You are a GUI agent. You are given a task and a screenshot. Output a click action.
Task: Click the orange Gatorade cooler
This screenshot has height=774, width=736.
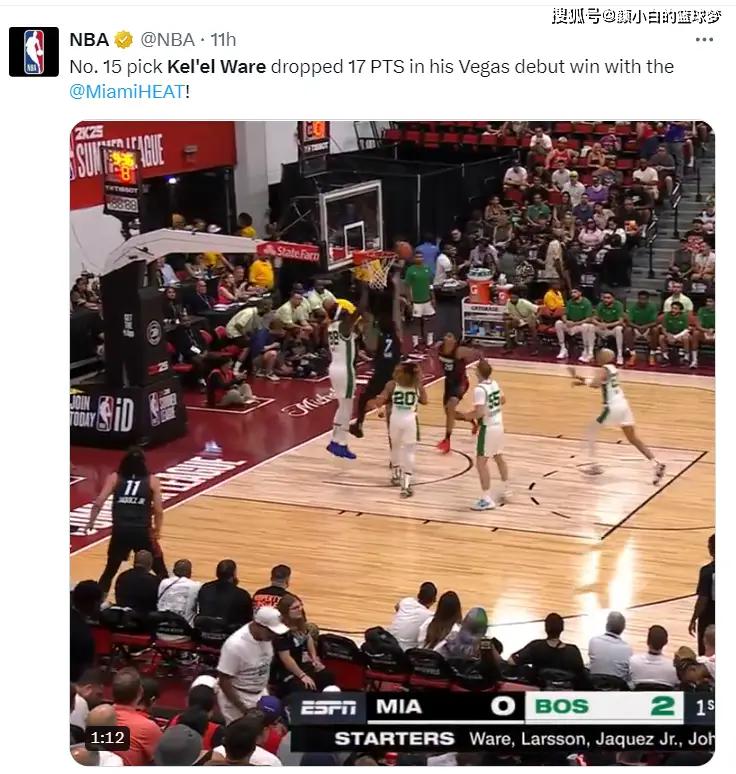479,286
